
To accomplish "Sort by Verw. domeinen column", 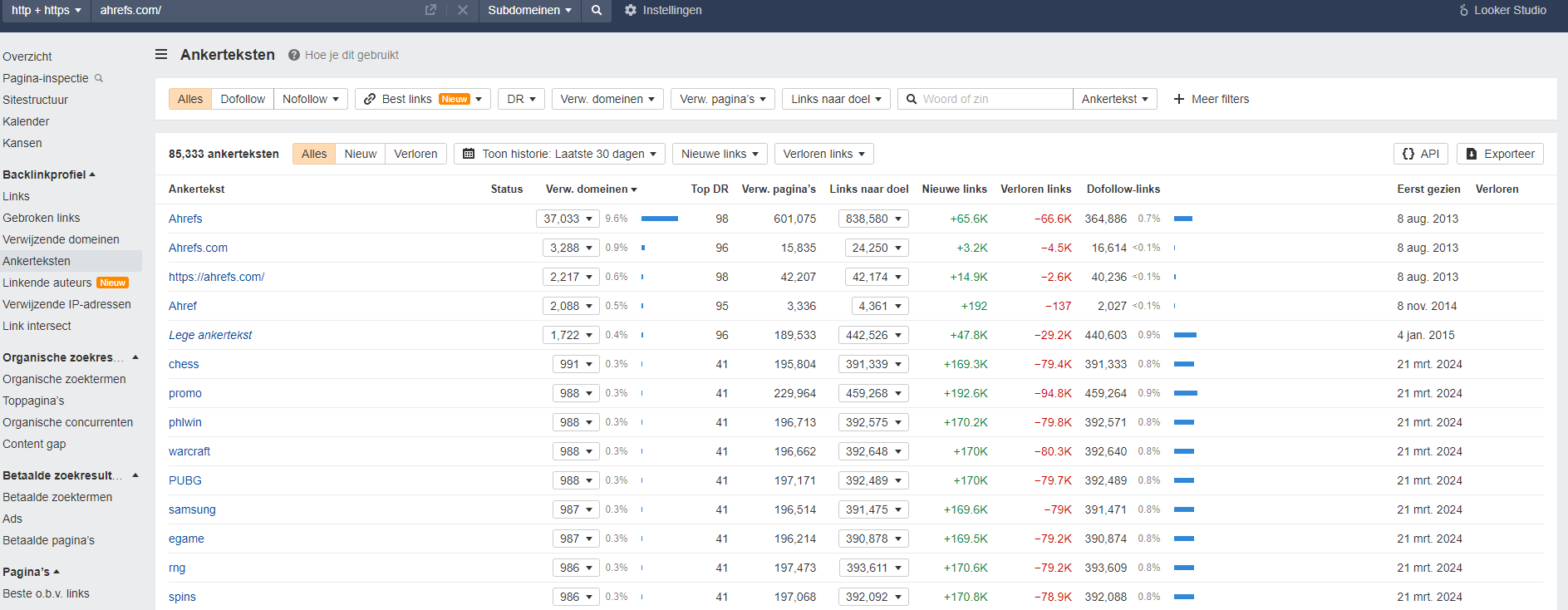I will pyautogui.click(x=591, y=189).
